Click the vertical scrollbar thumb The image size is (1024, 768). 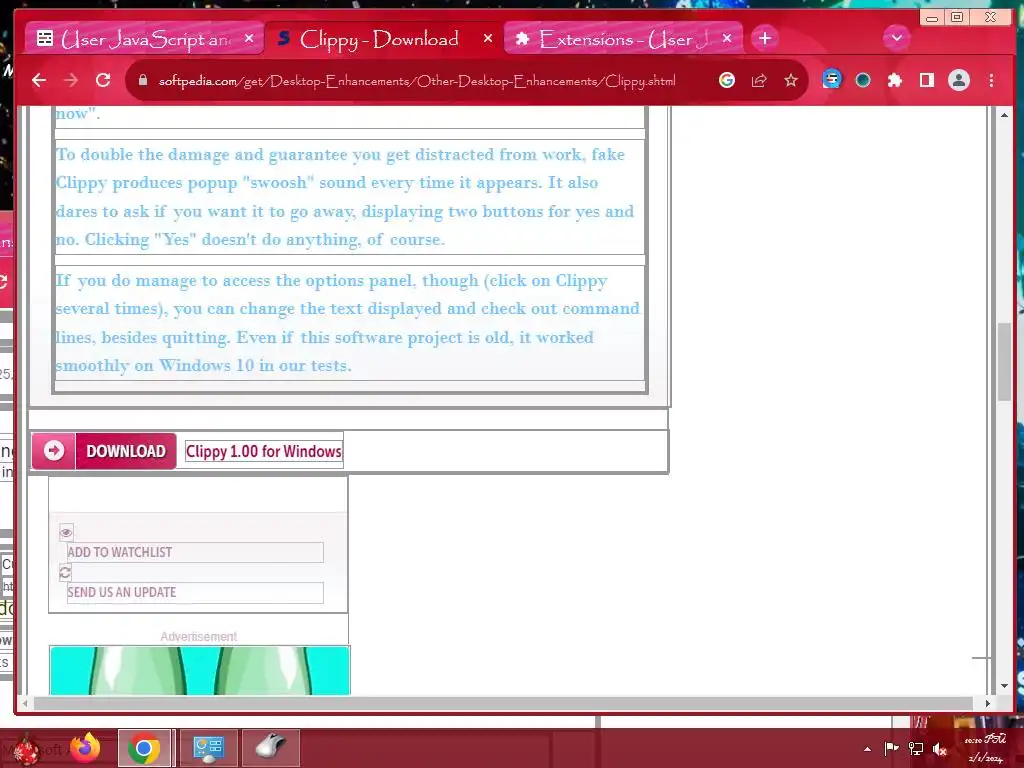tap(1004, 362)
